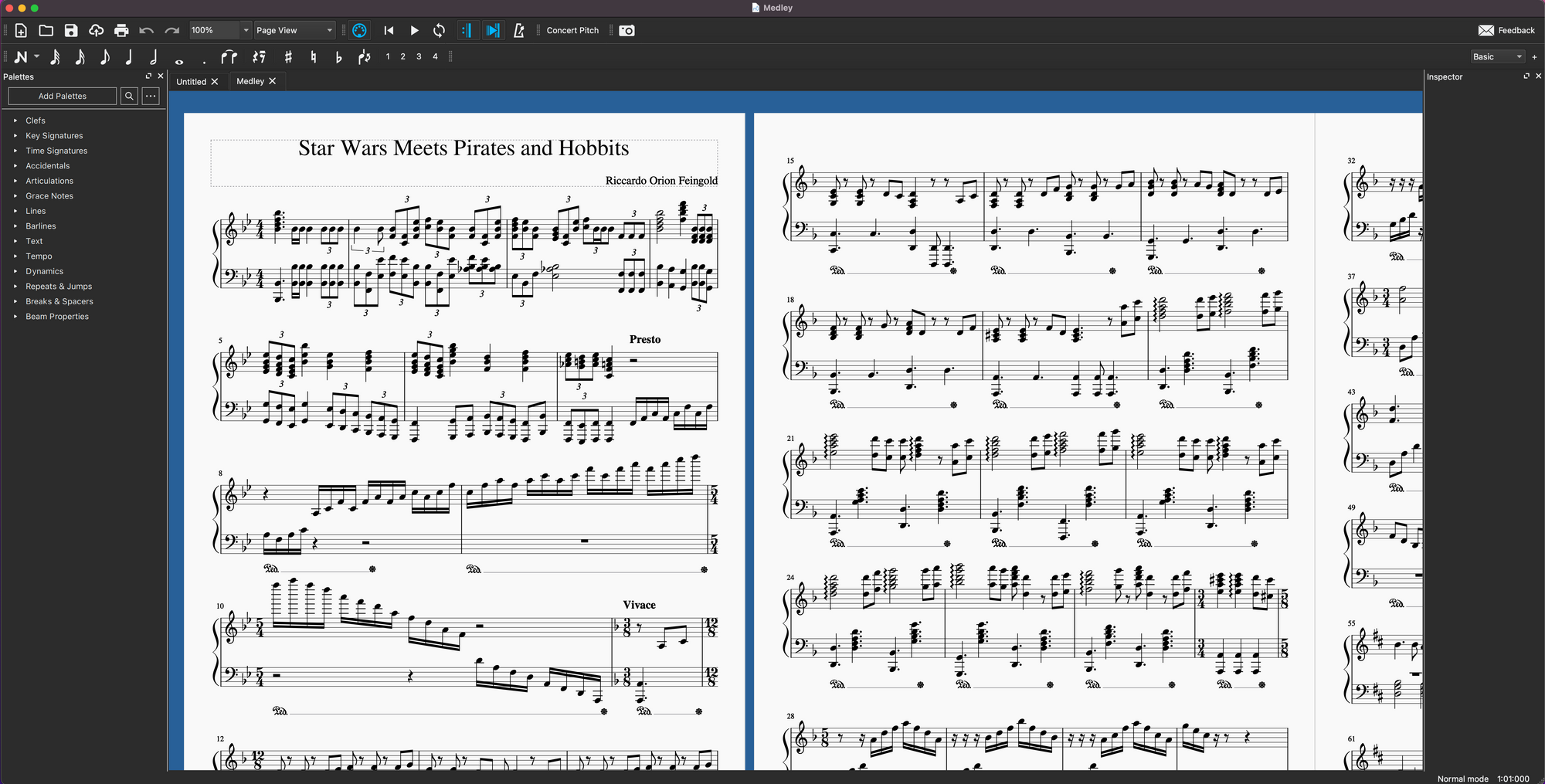
Task: Add an augmentation dot
Action: pos(204,60)
